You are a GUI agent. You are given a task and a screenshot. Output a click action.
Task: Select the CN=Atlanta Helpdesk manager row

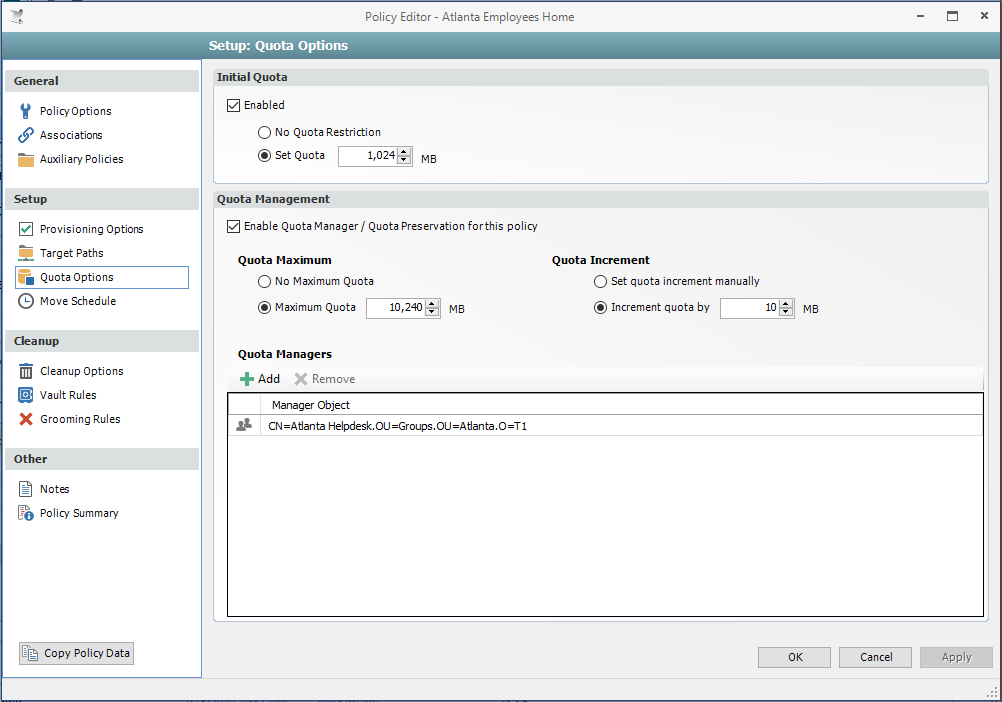tap(605, 426)
